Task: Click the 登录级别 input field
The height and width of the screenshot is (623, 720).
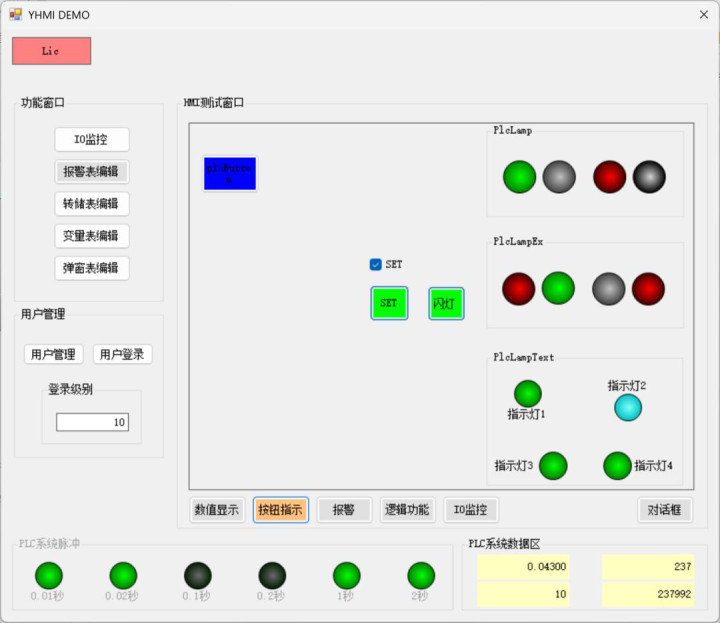Action: coord(92,423)
